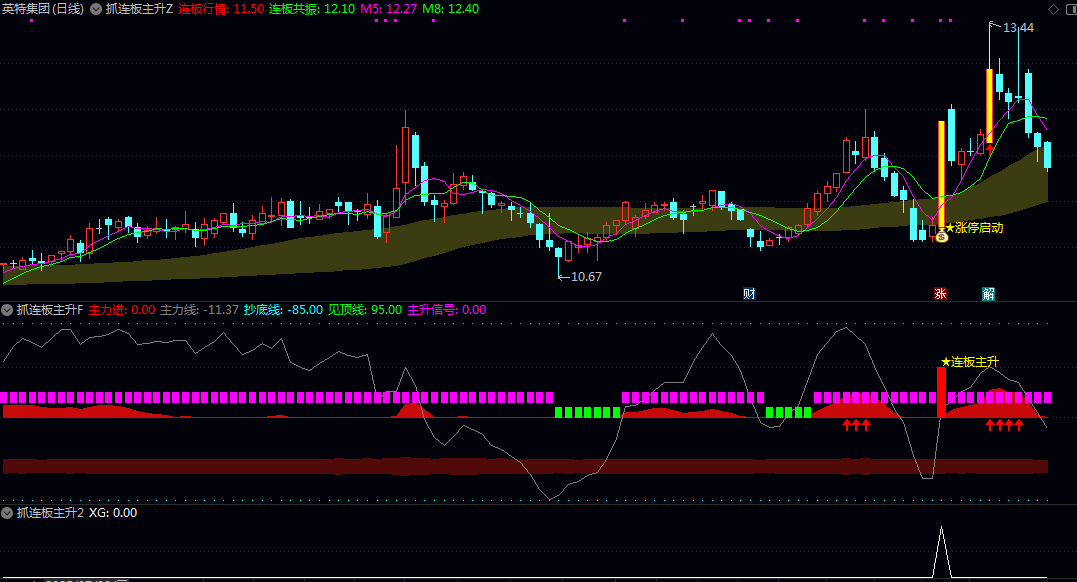Screen dimensions: 1077x582
Task: Select the 连板行情 indicator value label
Action: tap(221, 9)
